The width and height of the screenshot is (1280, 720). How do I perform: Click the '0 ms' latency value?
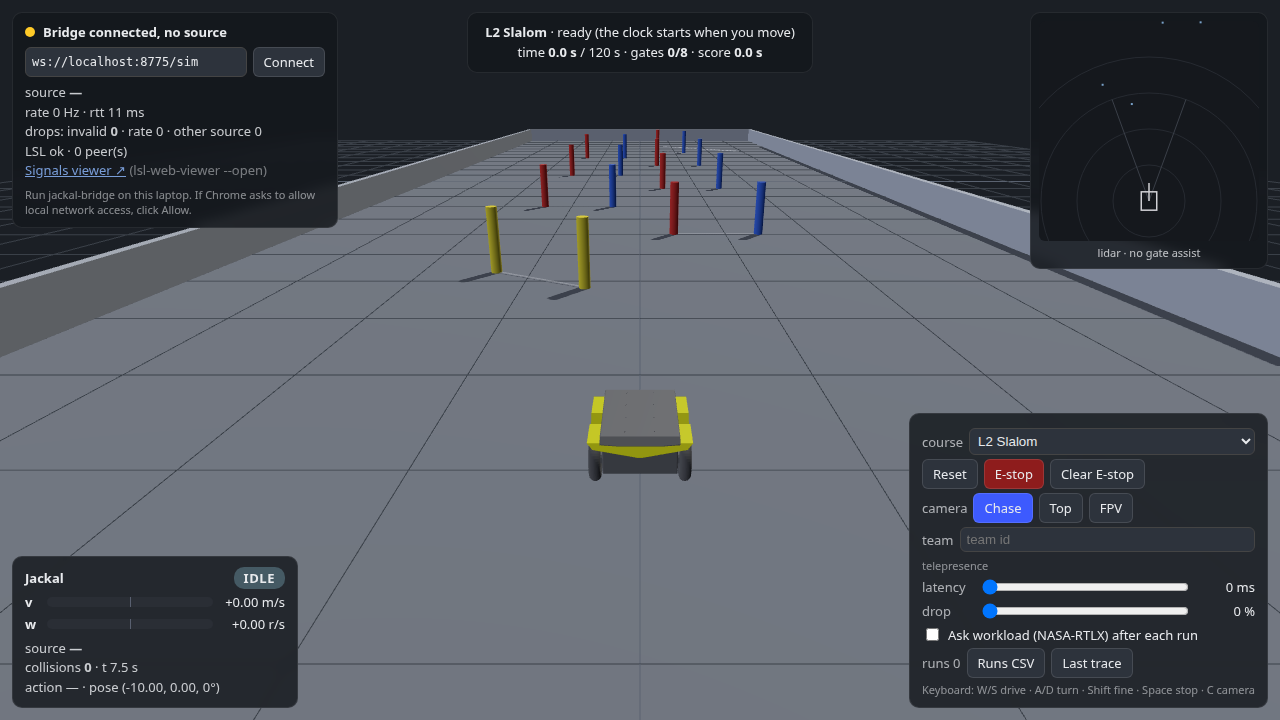[x=1240, y=587]
